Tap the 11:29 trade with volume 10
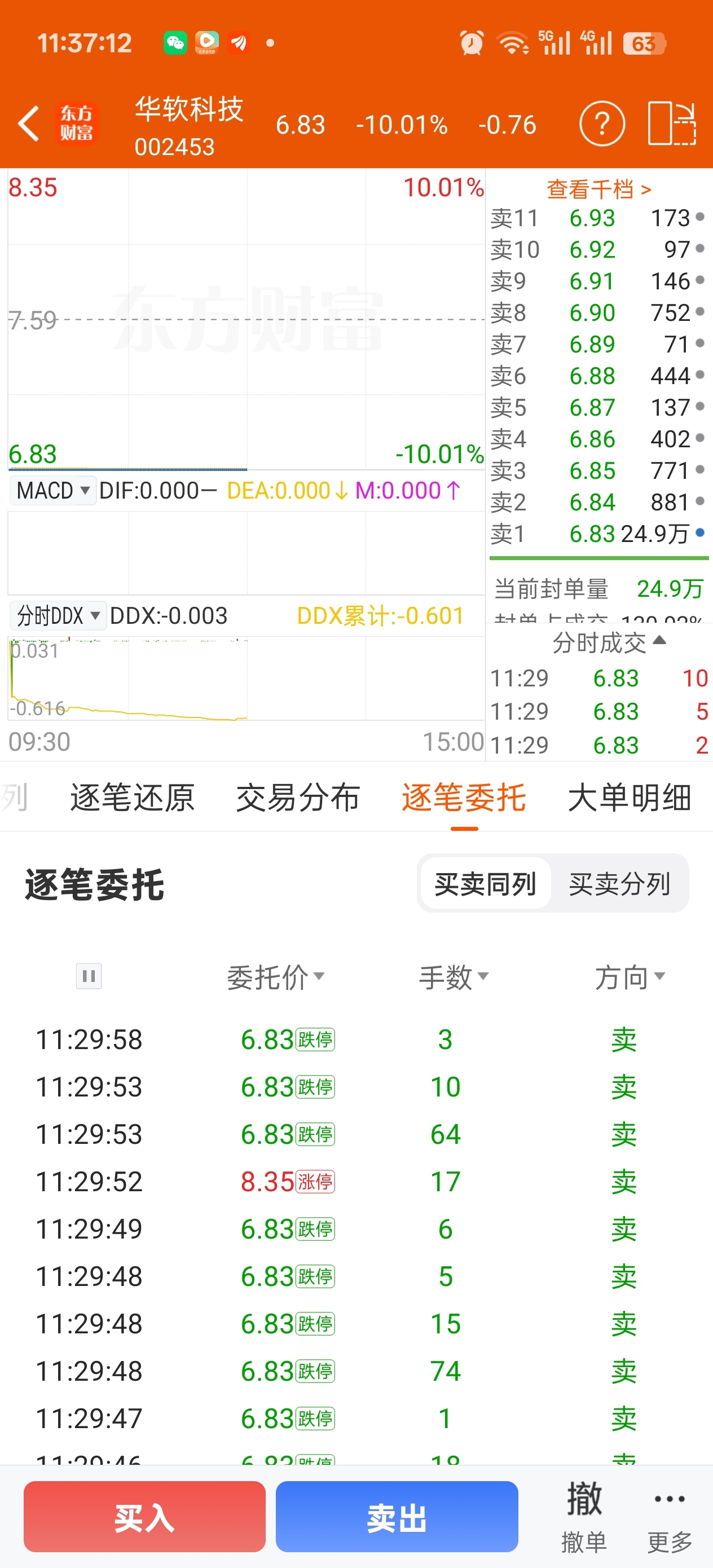 [599, 678]
